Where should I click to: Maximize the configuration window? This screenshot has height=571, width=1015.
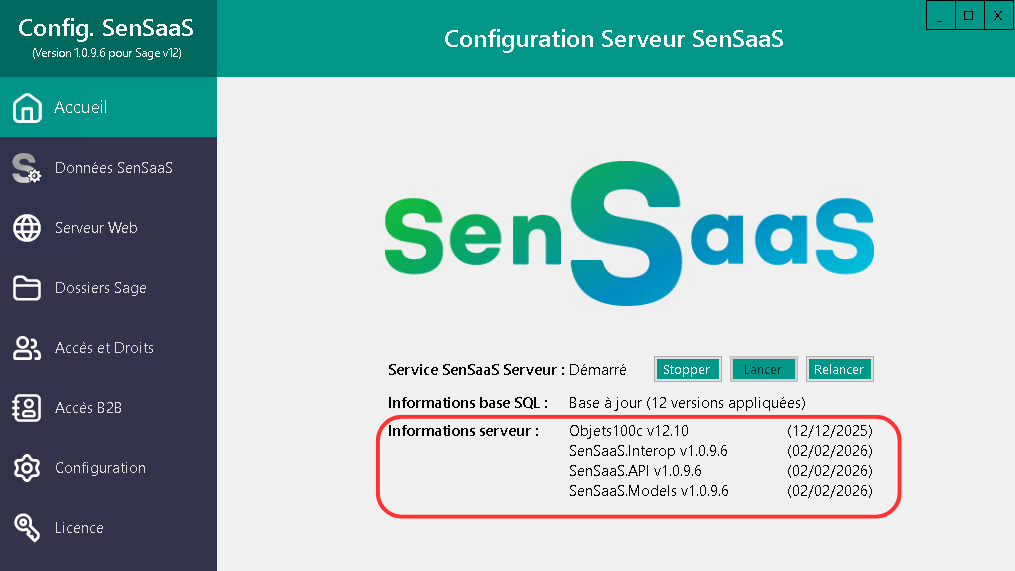[x=968, y=15]
